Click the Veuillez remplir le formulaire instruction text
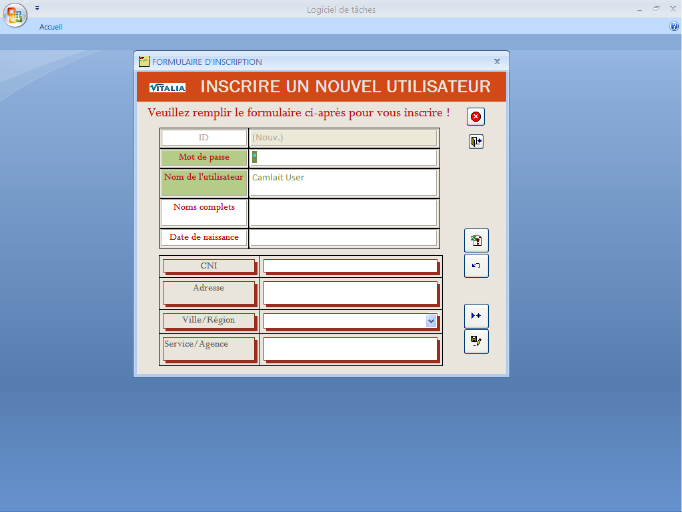The width and height of the screenshot is (682, 512). [x=298, y=113]
